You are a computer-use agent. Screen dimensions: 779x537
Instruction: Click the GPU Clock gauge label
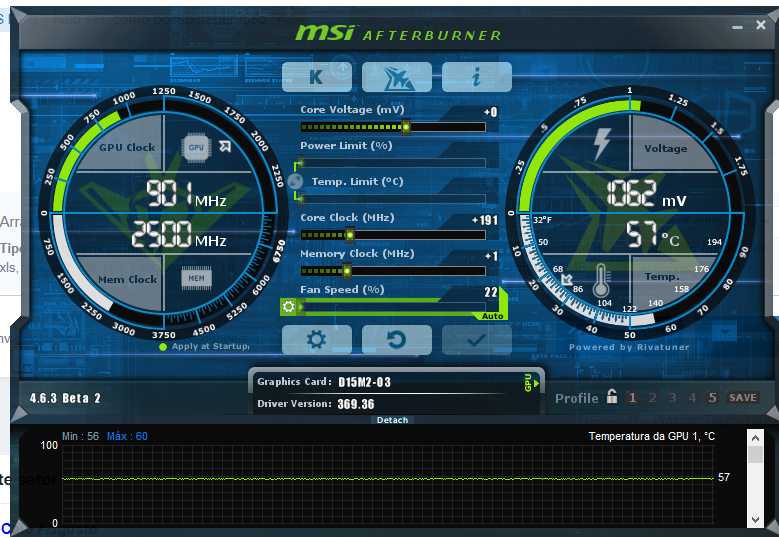click(127, 148)
